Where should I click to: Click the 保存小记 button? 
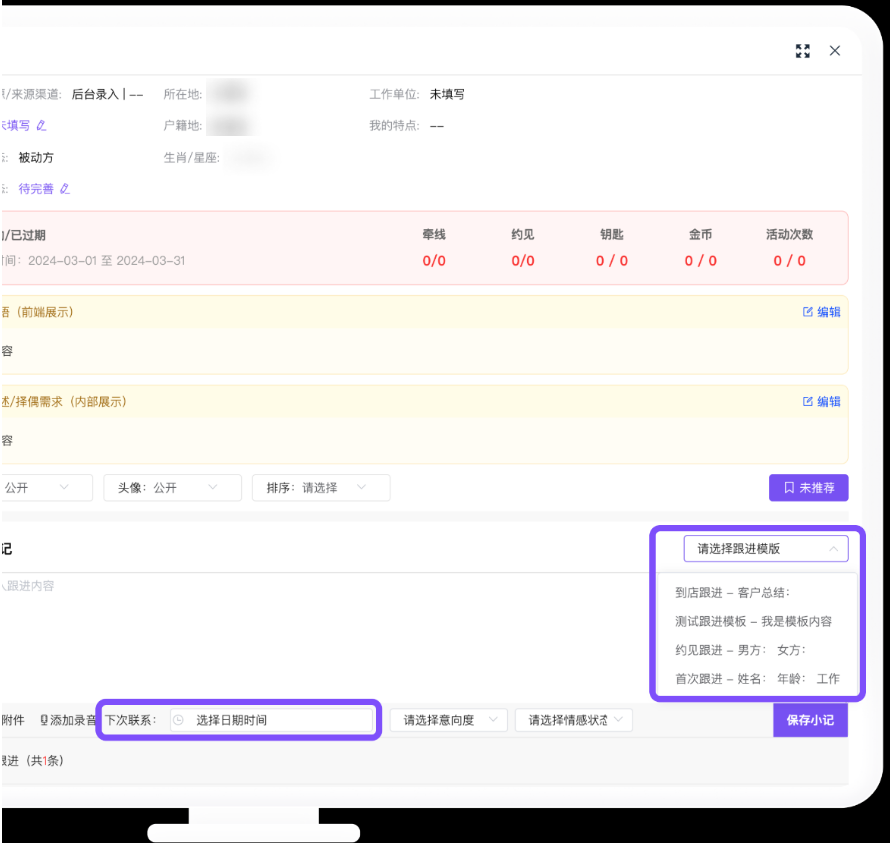(810, 720)
